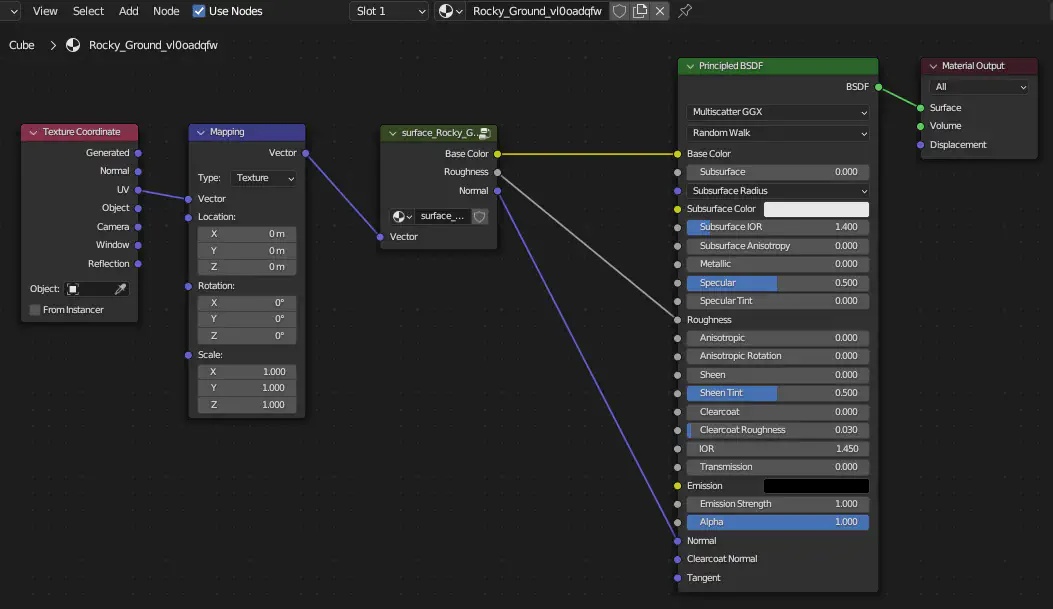Click the Cube breadcrumb label

pos(22,45)
